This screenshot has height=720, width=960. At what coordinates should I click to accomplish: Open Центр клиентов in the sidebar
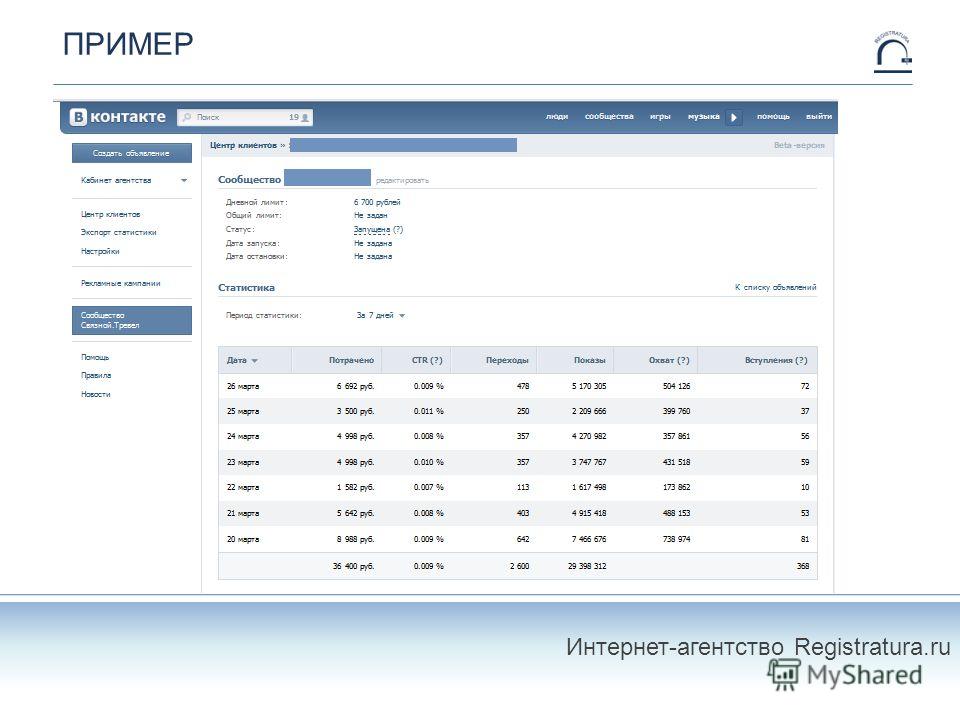[x=110, y=214]
